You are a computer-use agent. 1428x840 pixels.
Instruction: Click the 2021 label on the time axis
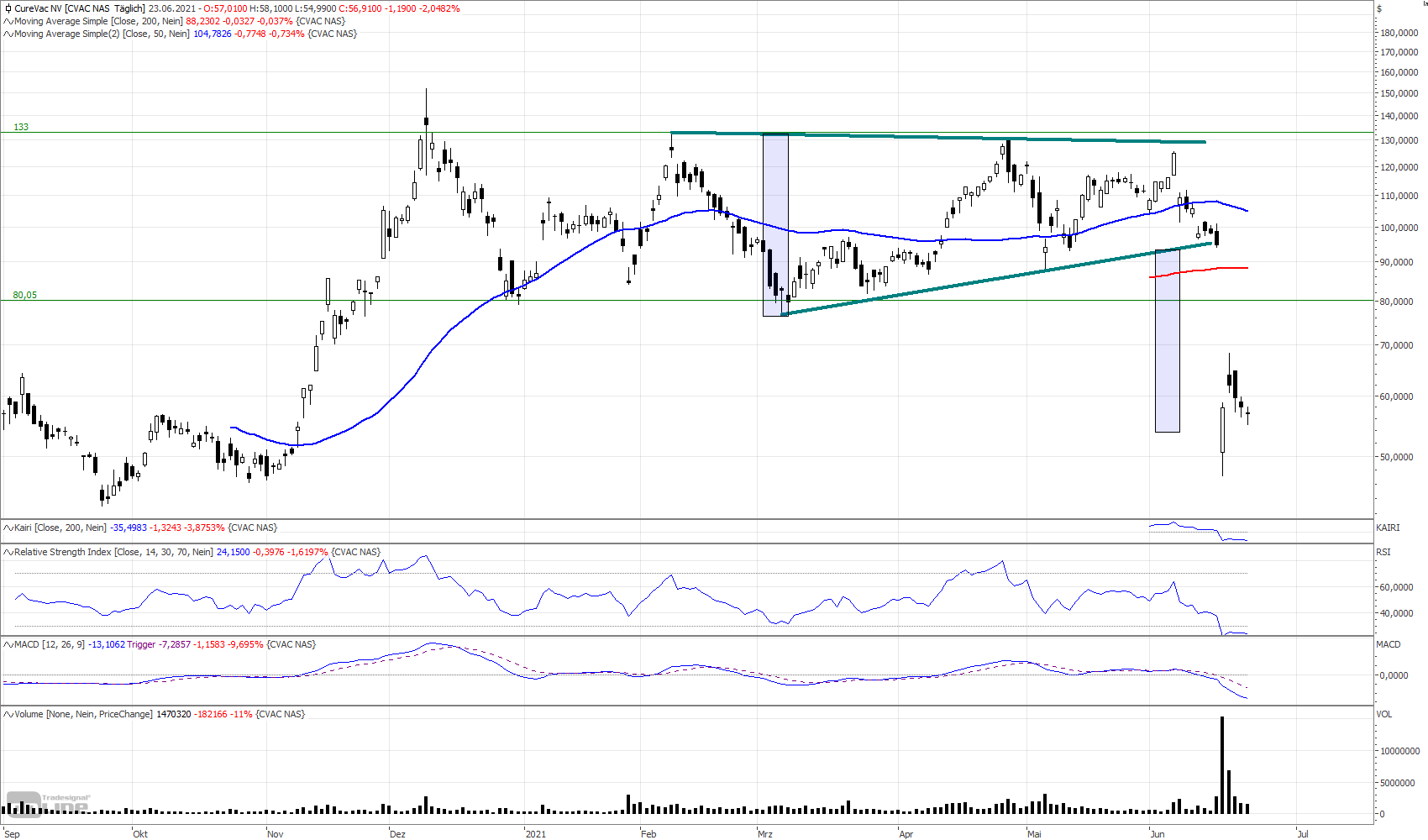[x=535, y=834]
